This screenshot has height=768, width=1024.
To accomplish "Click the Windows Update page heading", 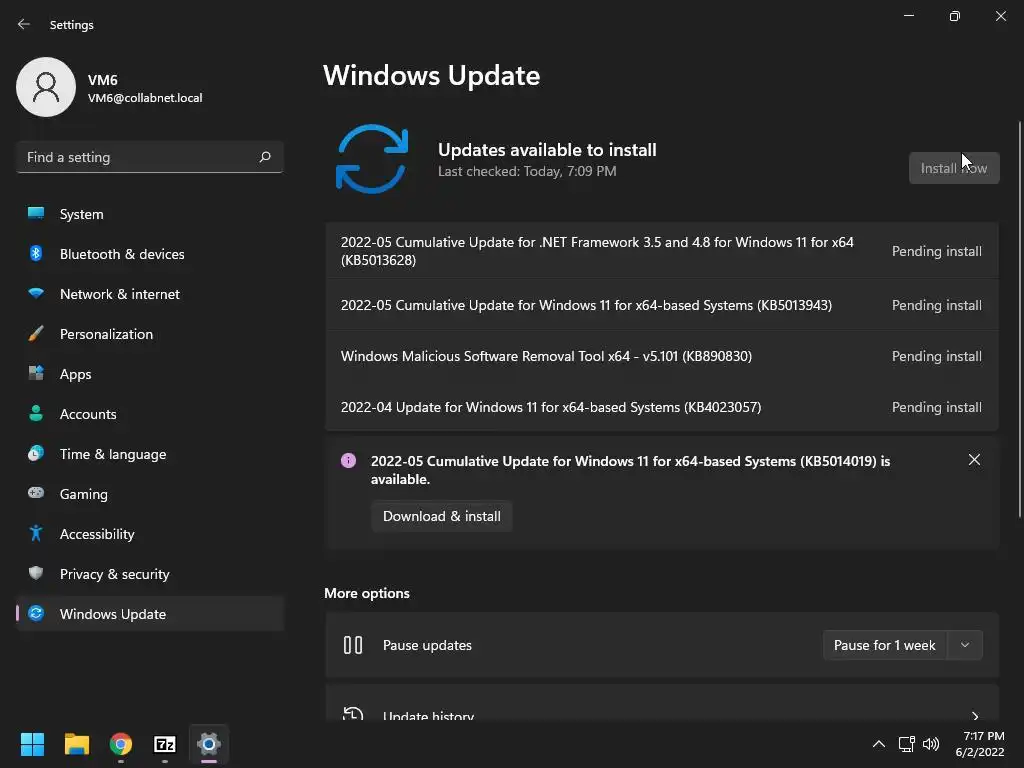I will [432, 75].
